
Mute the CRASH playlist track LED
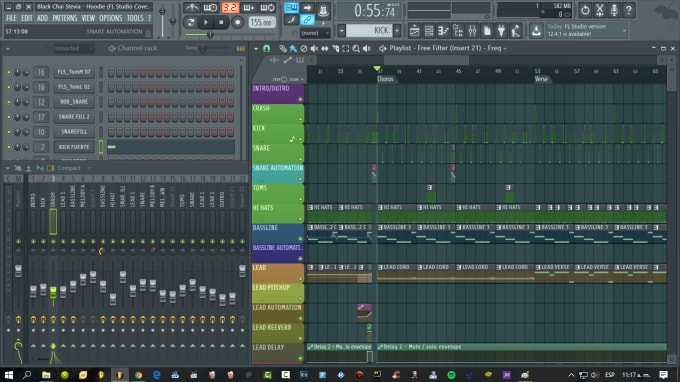pyautogui.click(x=300, y=119)
